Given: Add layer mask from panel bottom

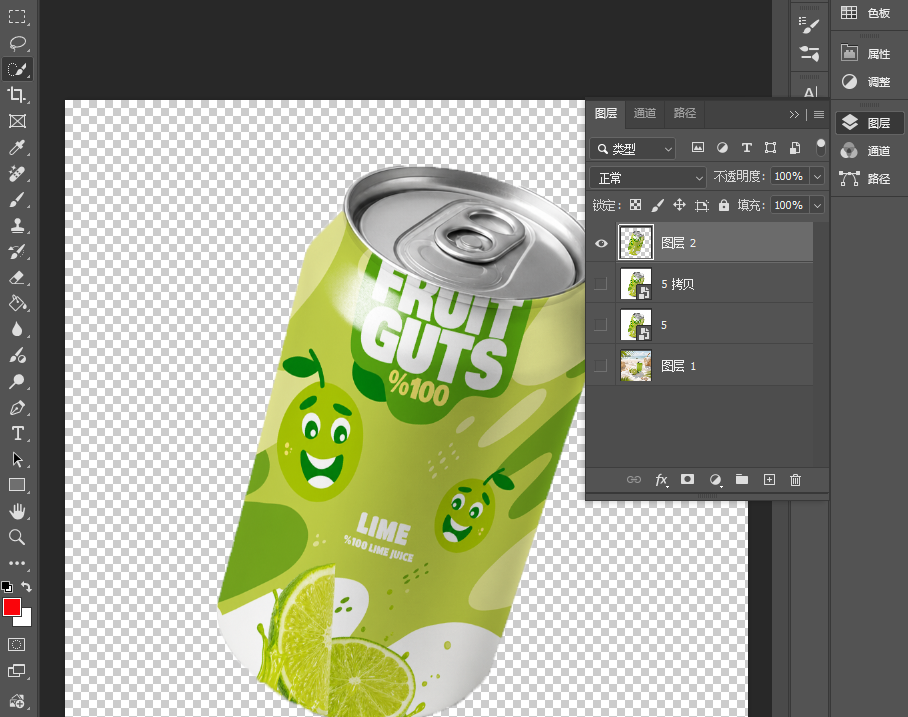Looking at the screenshot, I should point(687,480).
